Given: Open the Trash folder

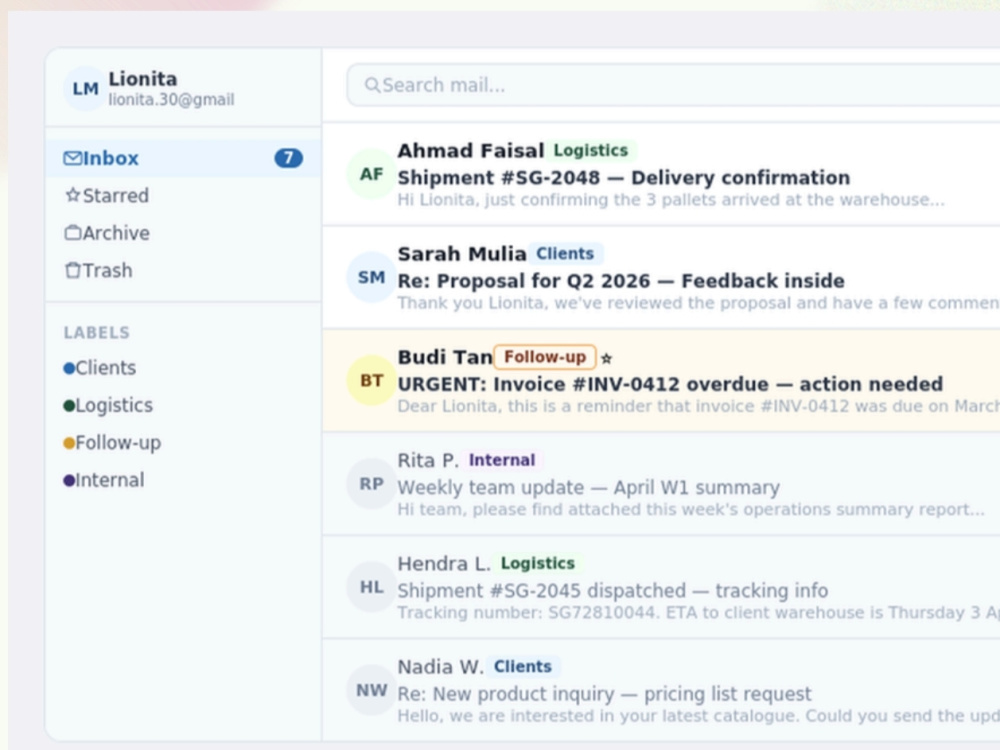Looking at the screenshot, I should [x=183, y=270].
